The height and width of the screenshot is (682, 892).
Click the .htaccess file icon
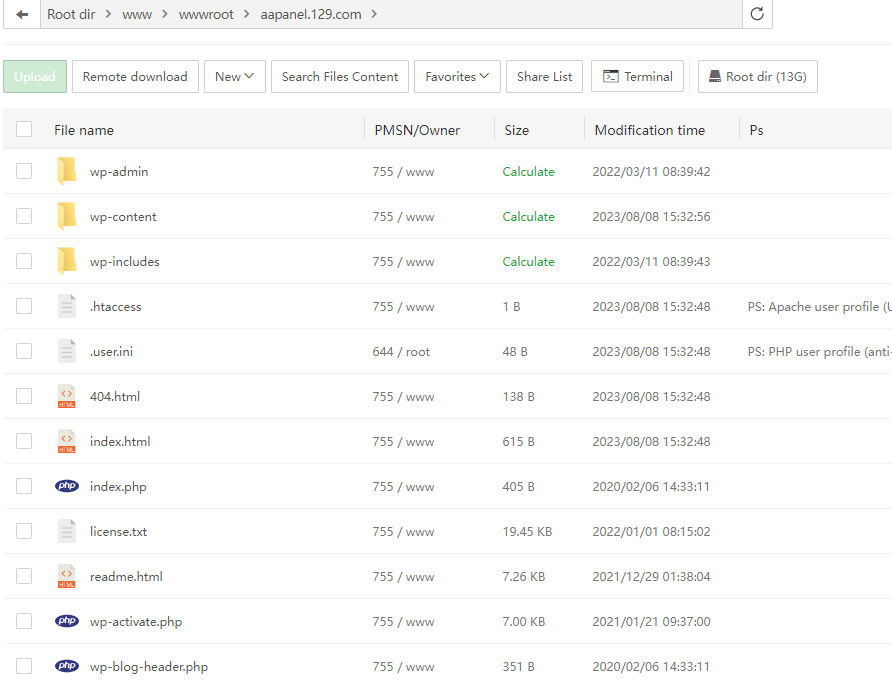pos(67,306)
